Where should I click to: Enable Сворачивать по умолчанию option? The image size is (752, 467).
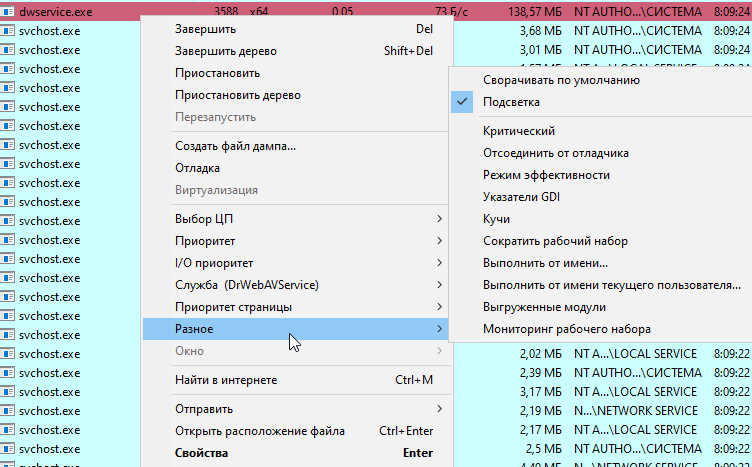[x=560, y=80]
